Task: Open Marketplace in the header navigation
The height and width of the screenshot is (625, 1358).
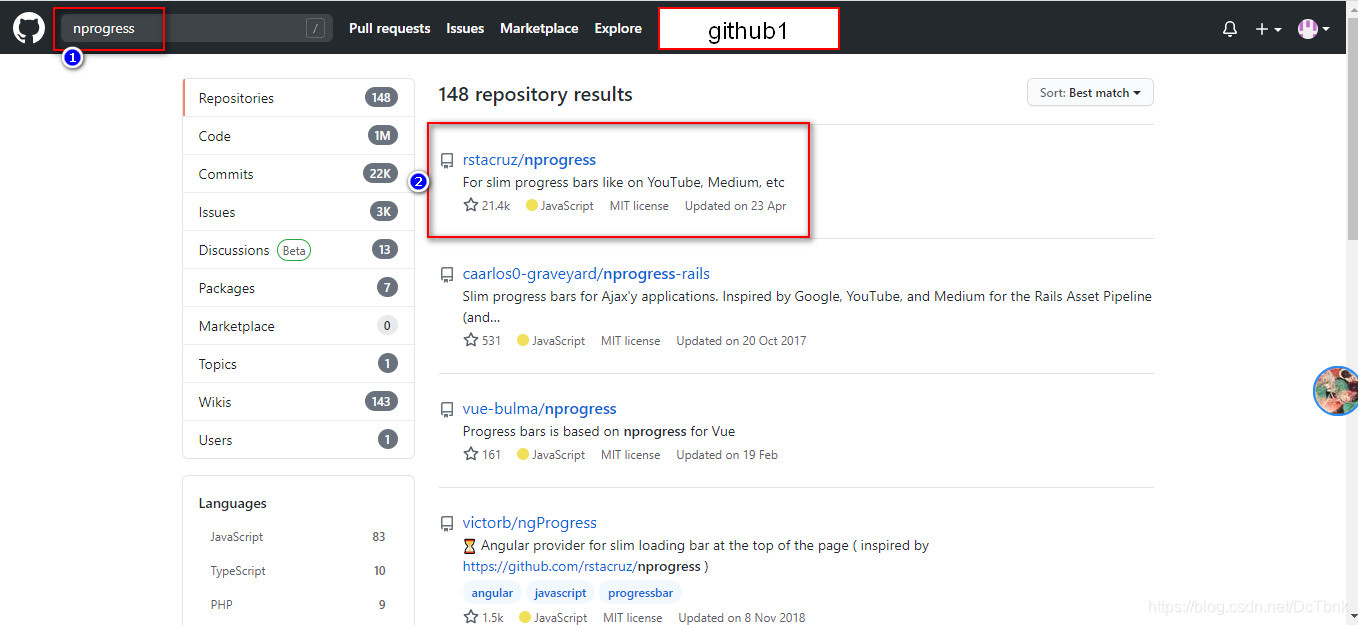Action: click(539, 29)
